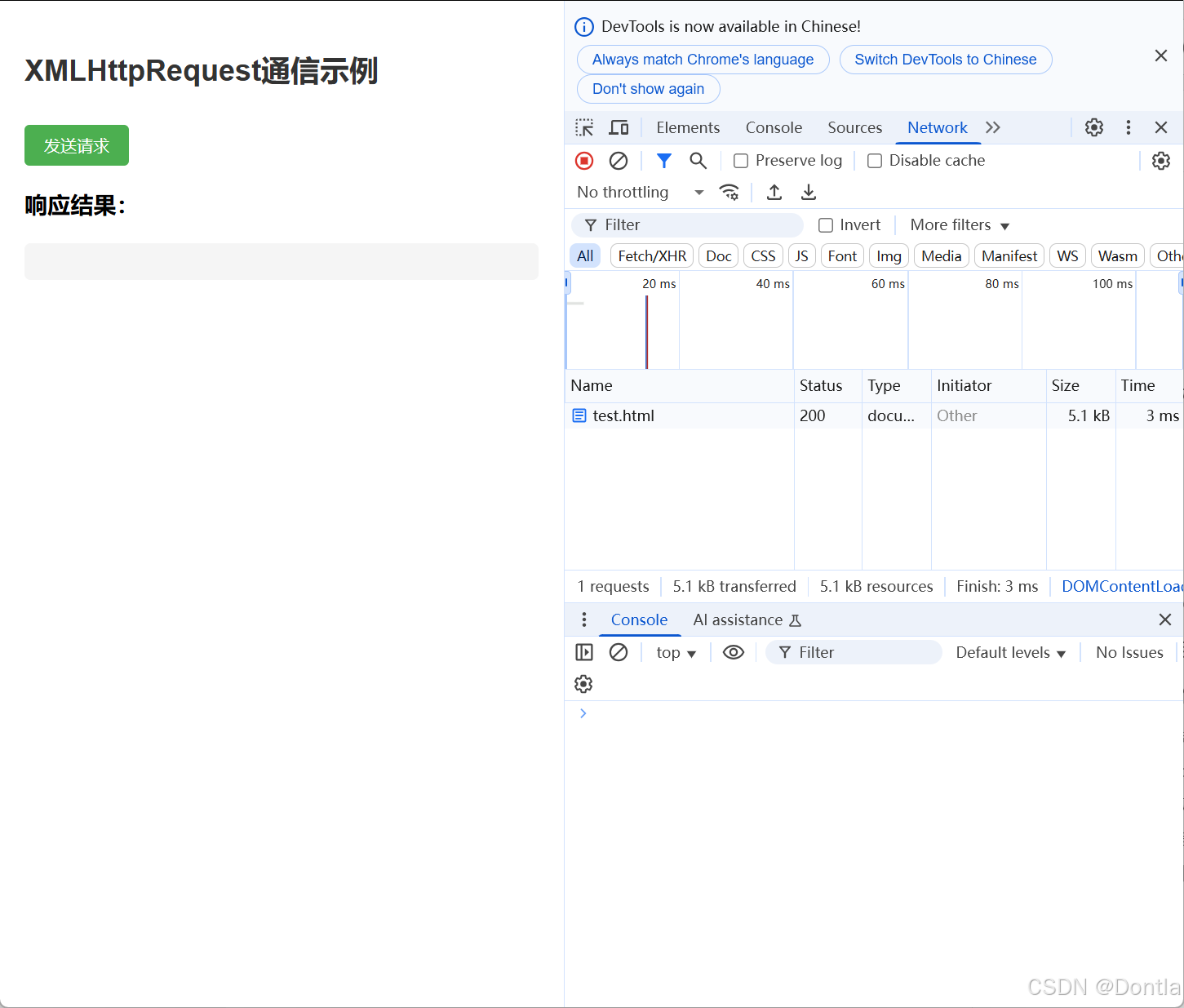Open the Default levels dropdown
This screenshot has height=1008, width=1184.
pyautogui.click(x=1011, y=652)
